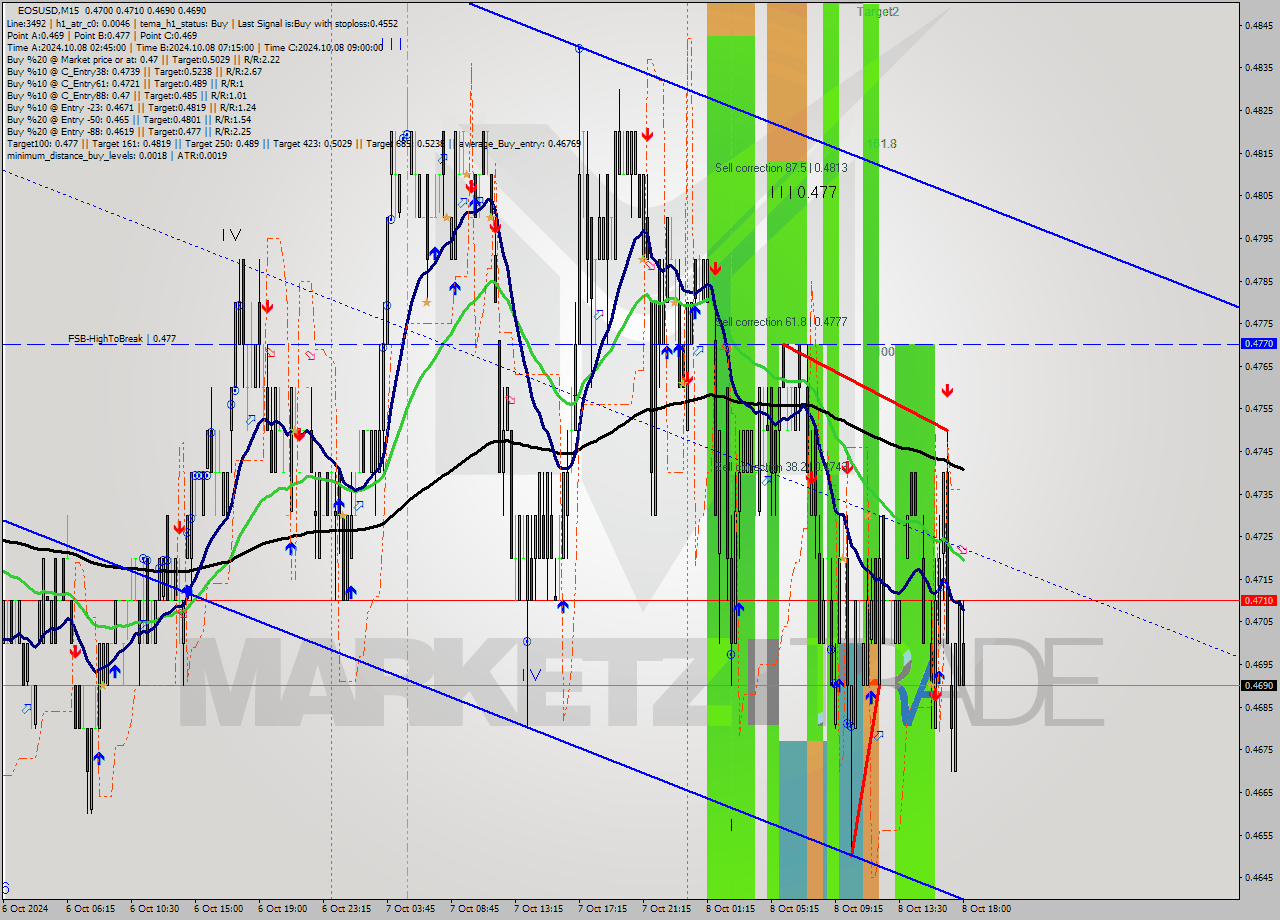Click the blue 0.4770 price tag
The height and width of the screenshot is (920, 1280).
pyautogui.click(x=1258, y=343)
